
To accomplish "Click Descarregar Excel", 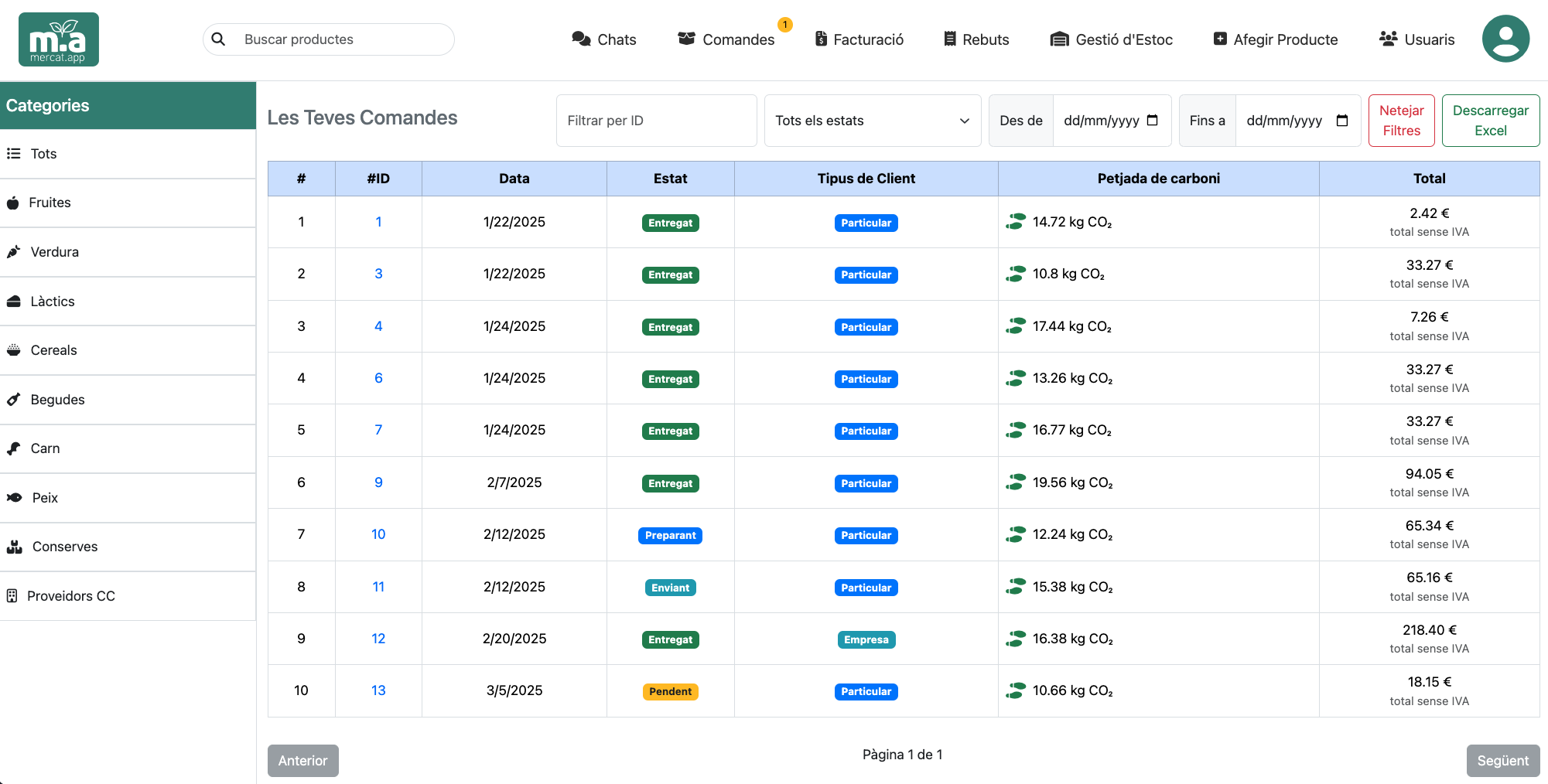I will point(1490,120).
